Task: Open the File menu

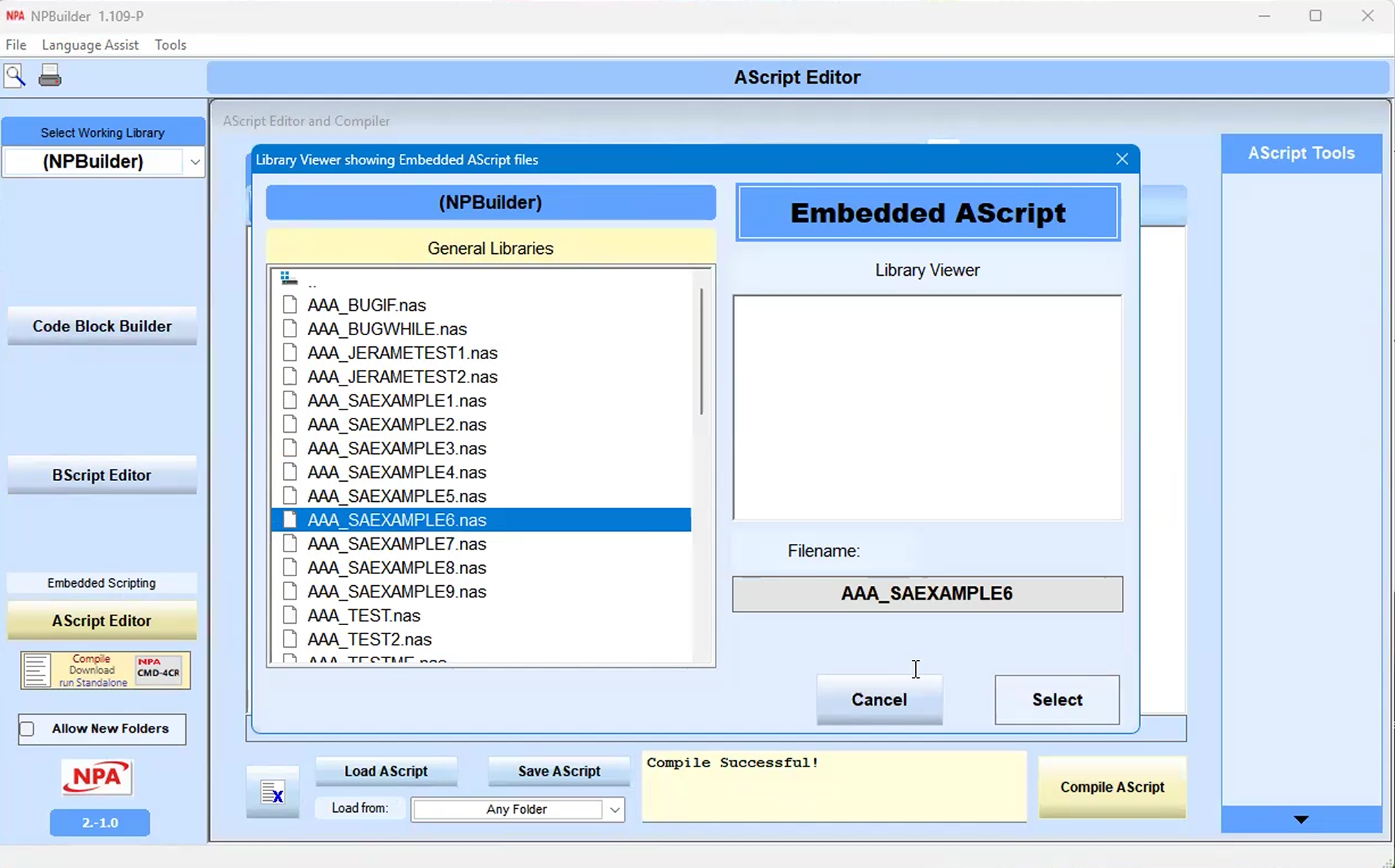Action: 16,45
